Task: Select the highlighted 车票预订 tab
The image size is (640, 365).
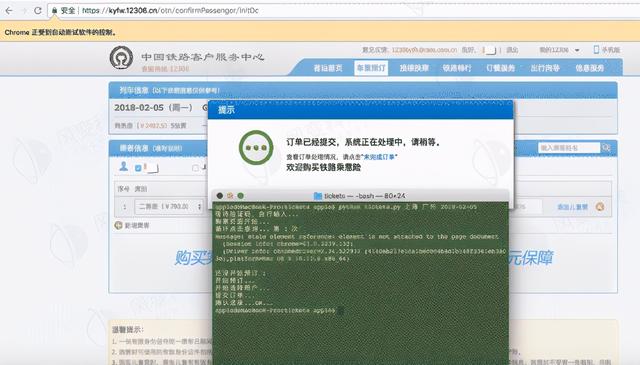Action: point(371,68)
